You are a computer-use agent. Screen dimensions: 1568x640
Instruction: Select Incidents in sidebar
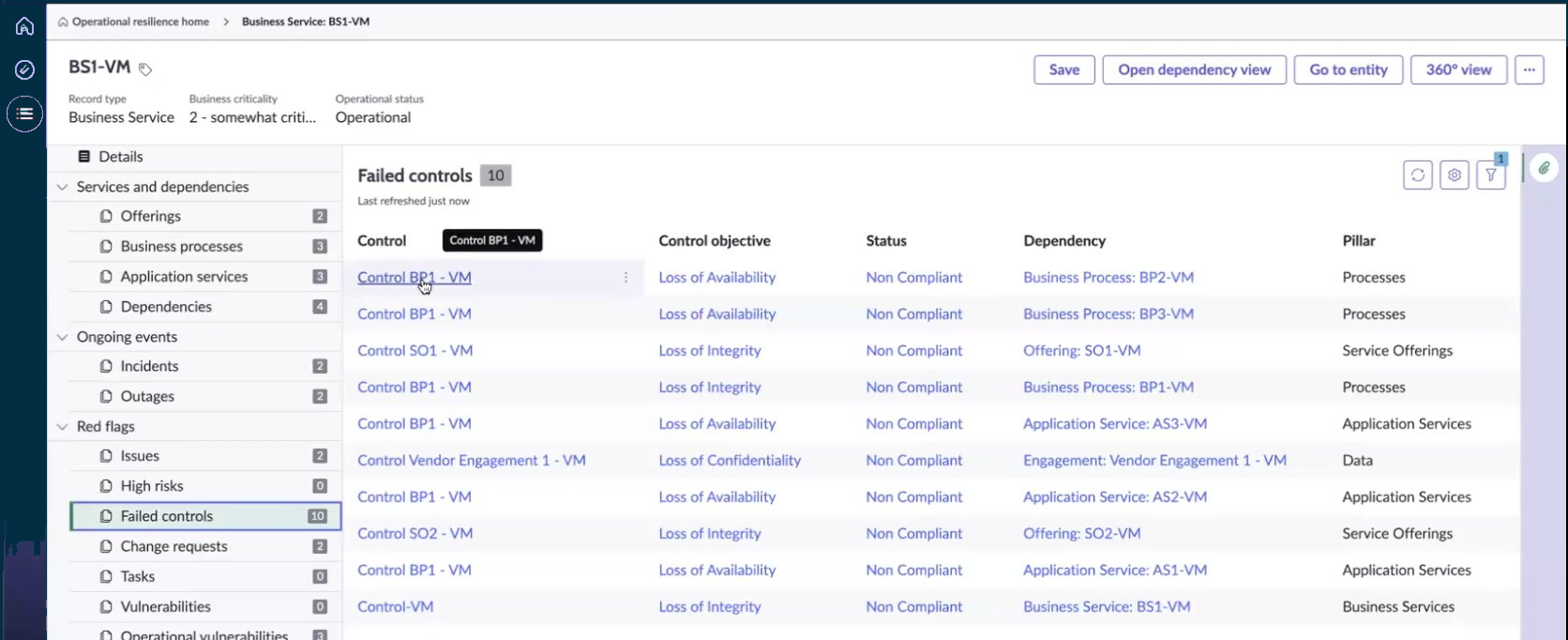pyautogui.click(x=205, y=366)
